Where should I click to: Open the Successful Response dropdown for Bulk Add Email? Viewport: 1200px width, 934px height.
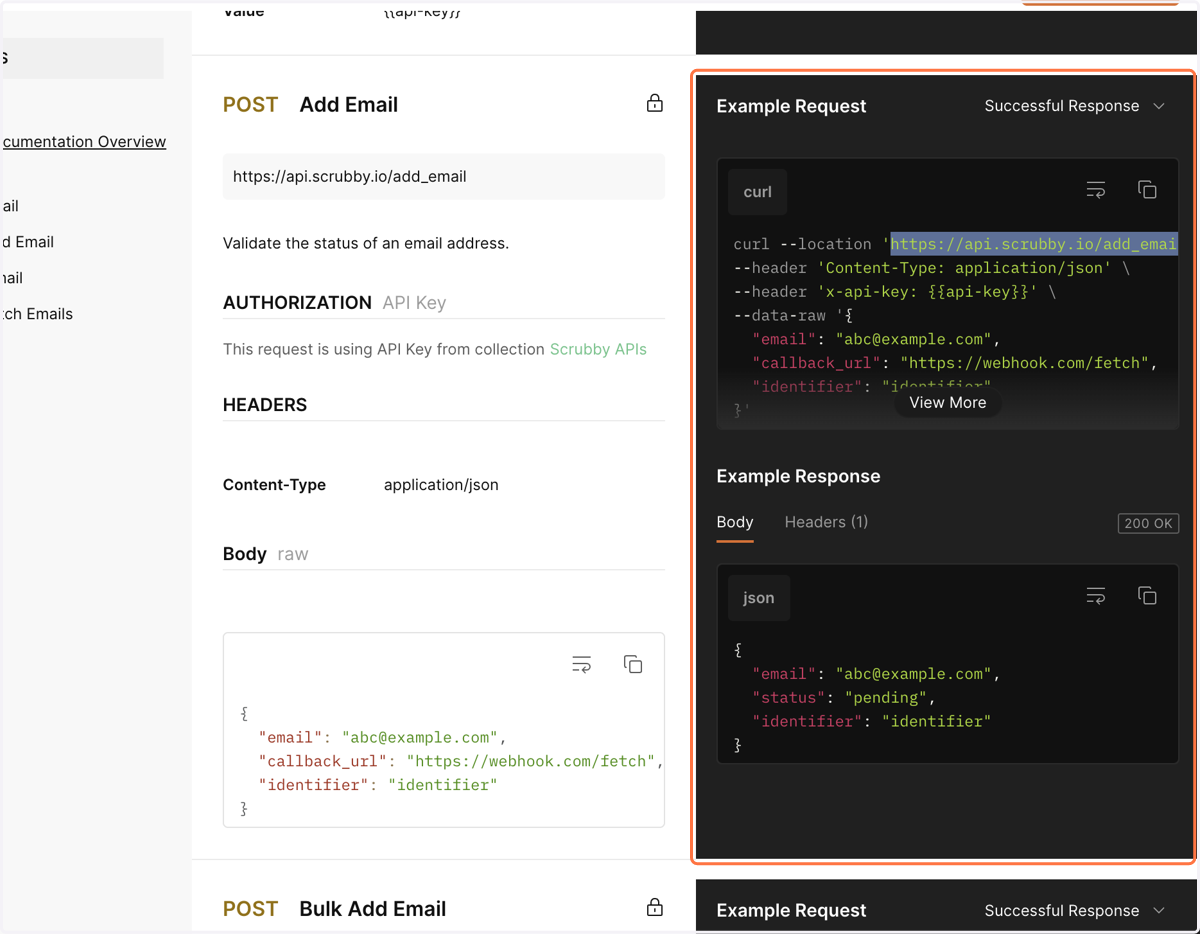point(1075,910)
